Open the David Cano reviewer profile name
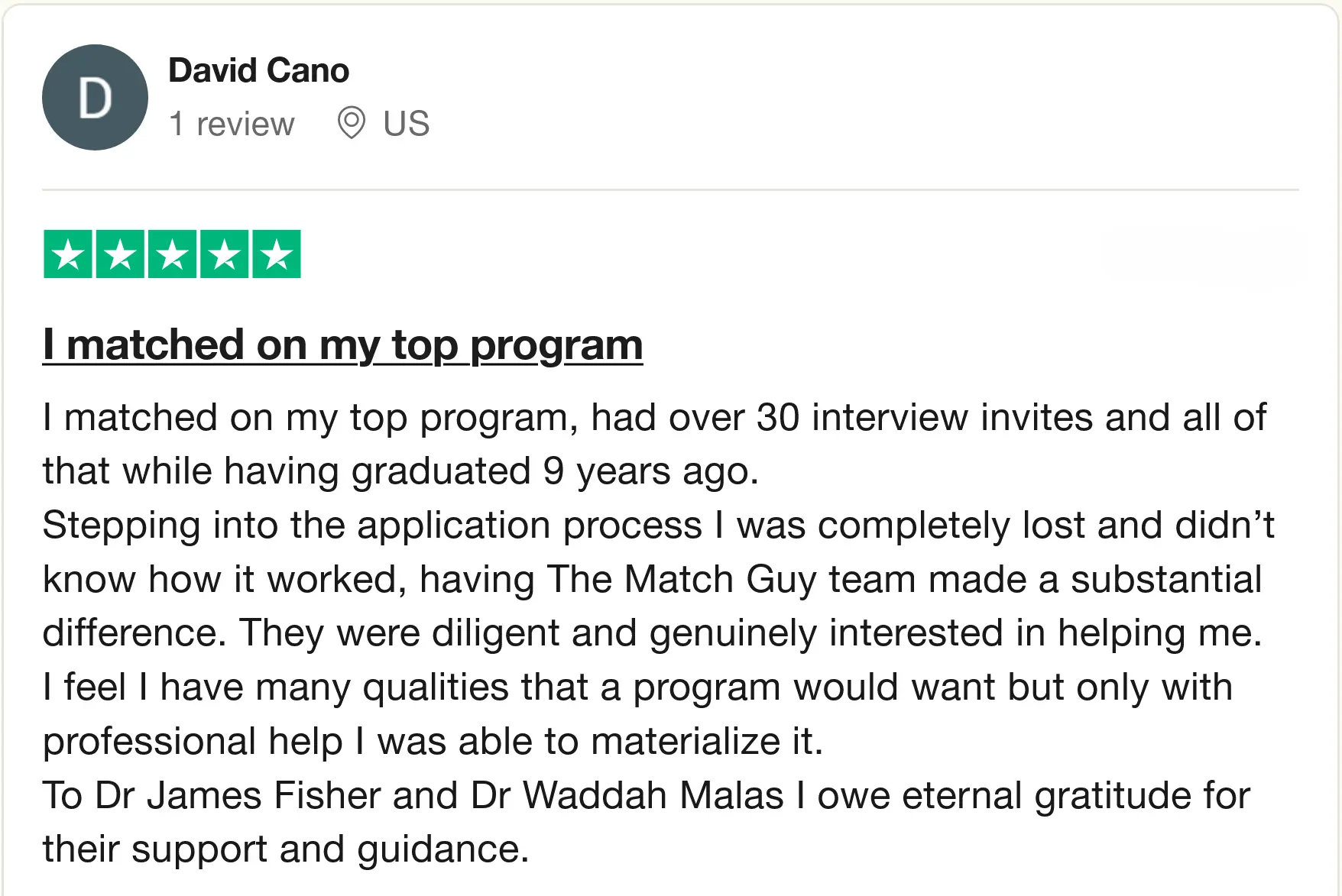 [258, 70]
